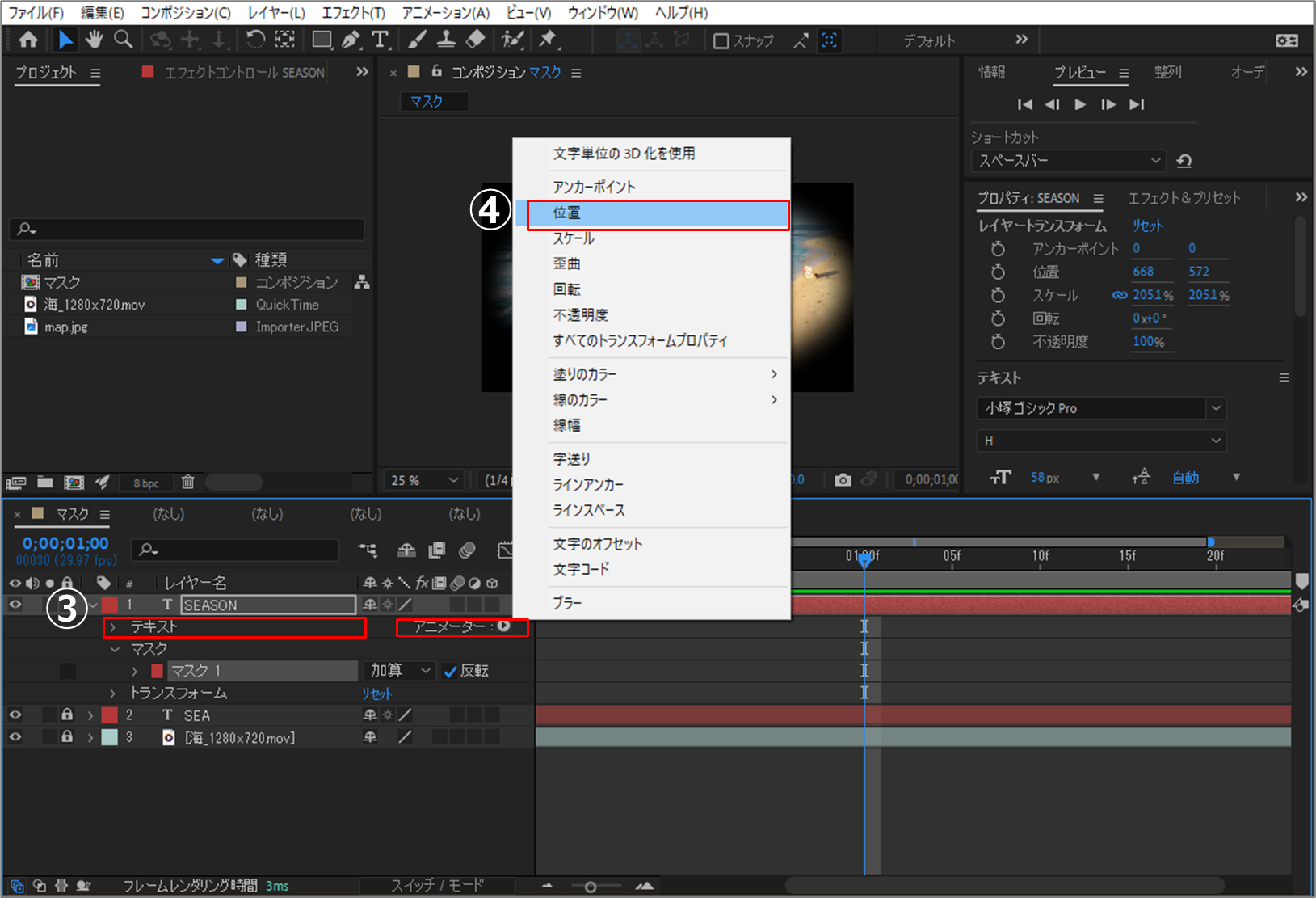Choose the horizontal Type tool
Viewport: 1316px width, 898px height.
(380, 40)
